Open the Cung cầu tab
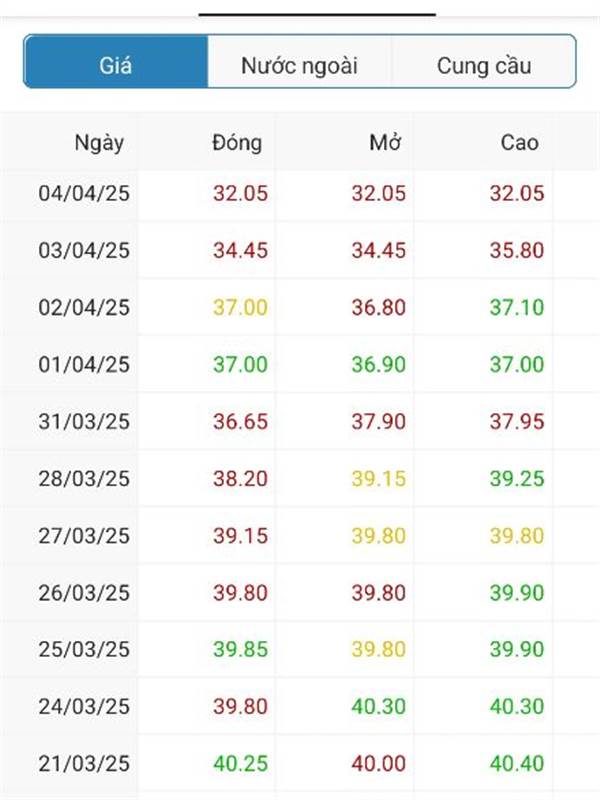 click(x=484, y=67)
